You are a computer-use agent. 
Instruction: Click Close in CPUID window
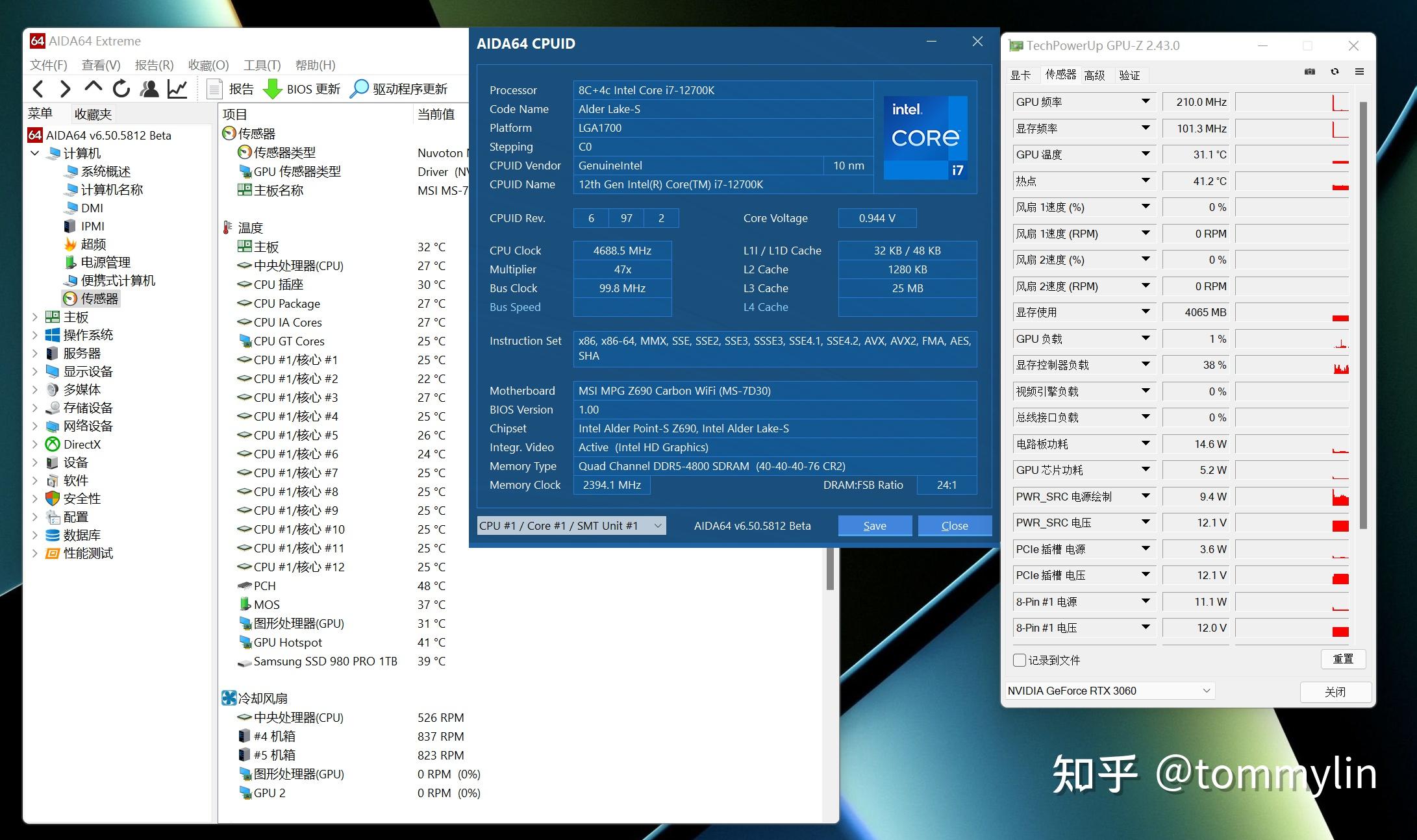pyautogui.click(x=955, y=526)
